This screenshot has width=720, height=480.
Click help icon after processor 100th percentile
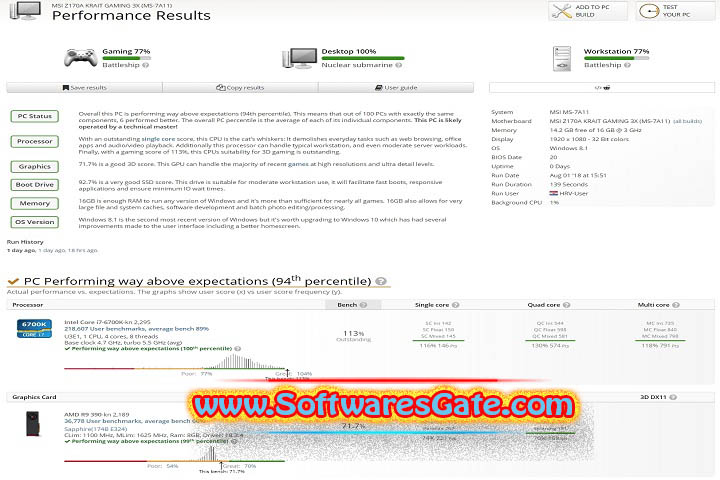pos(238,349)
